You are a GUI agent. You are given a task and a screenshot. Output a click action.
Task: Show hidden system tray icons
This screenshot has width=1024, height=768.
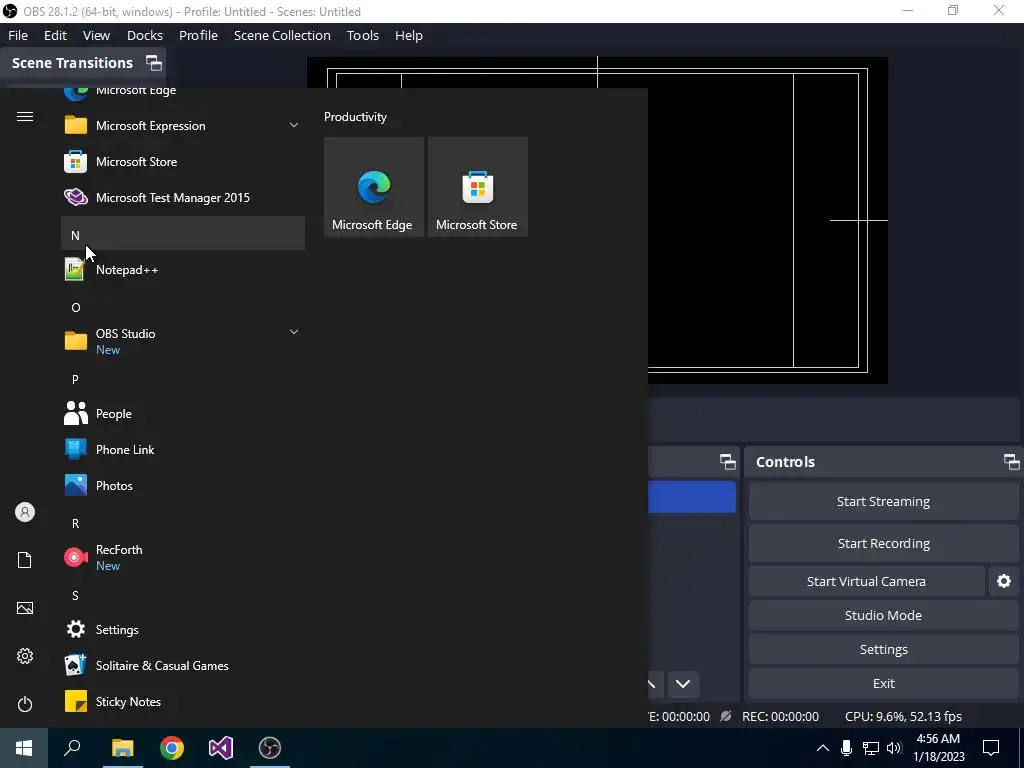[x=823, y=748]
